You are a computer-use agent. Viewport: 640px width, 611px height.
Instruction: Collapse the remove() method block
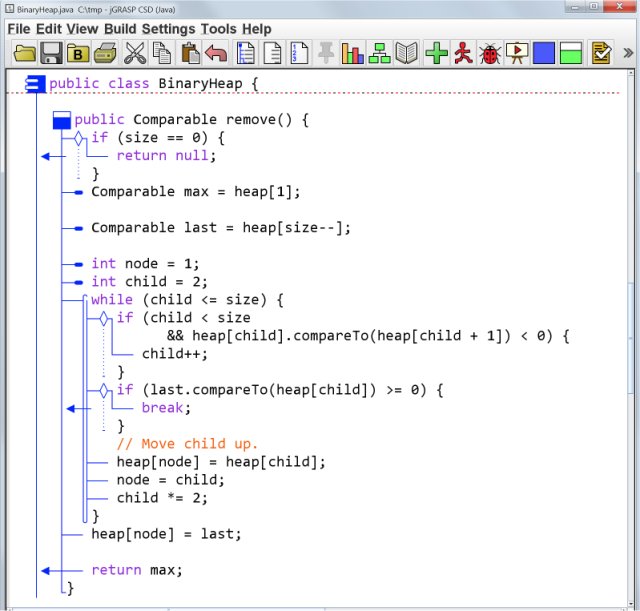(61, 120)
